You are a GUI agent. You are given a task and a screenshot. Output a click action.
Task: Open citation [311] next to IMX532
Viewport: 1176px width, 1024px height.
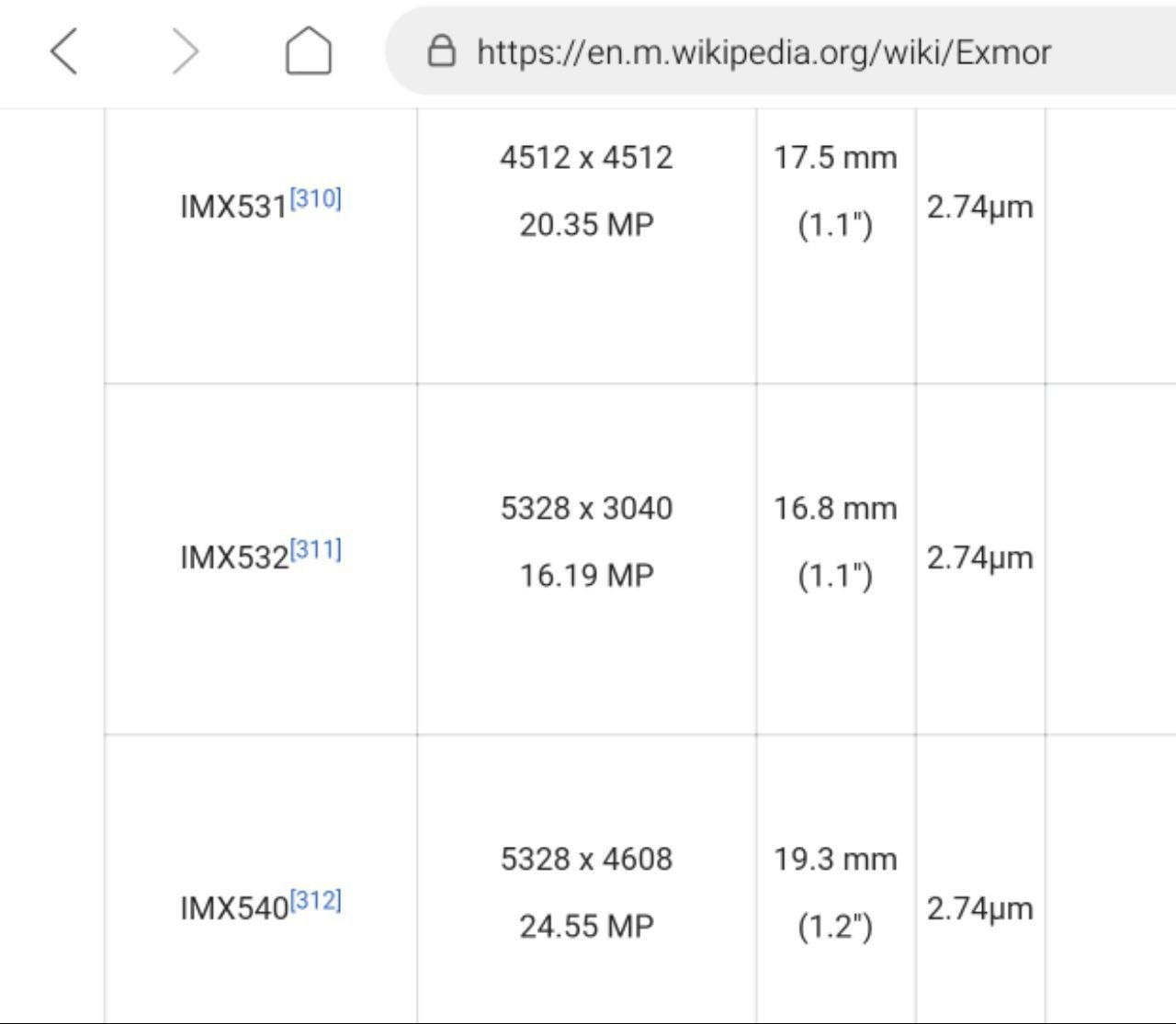[x=316, y=549]
